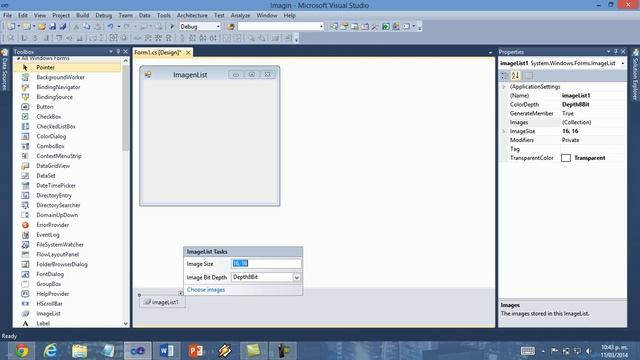Screen dimensions: 640x360
Task: Click the Save icon in toolbar
Action: click(x=52, y=27)
